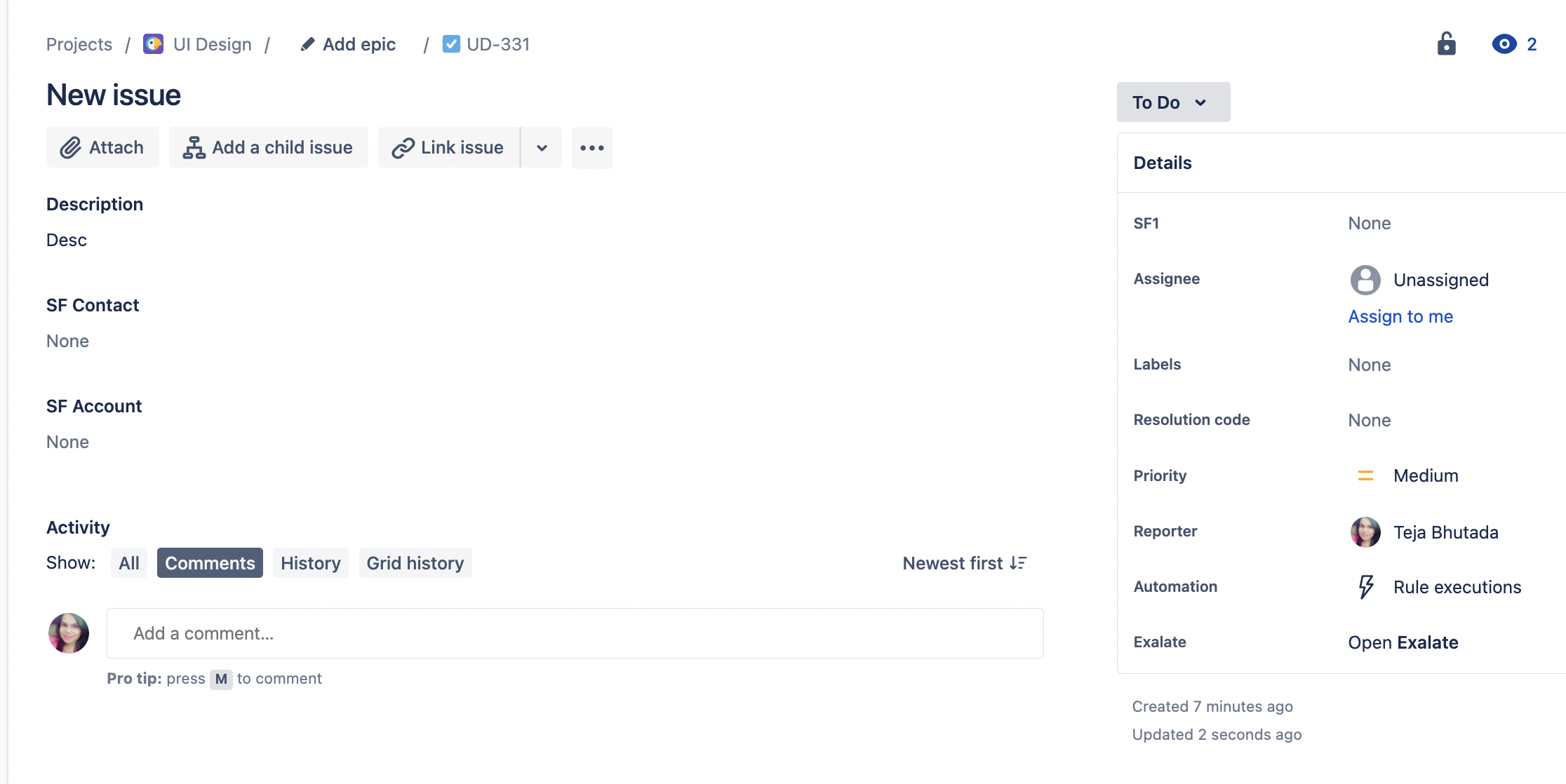Expand the To Do status dropdown
Viewport: 1566px width, 784px height.
click(x=1171, y=101)
